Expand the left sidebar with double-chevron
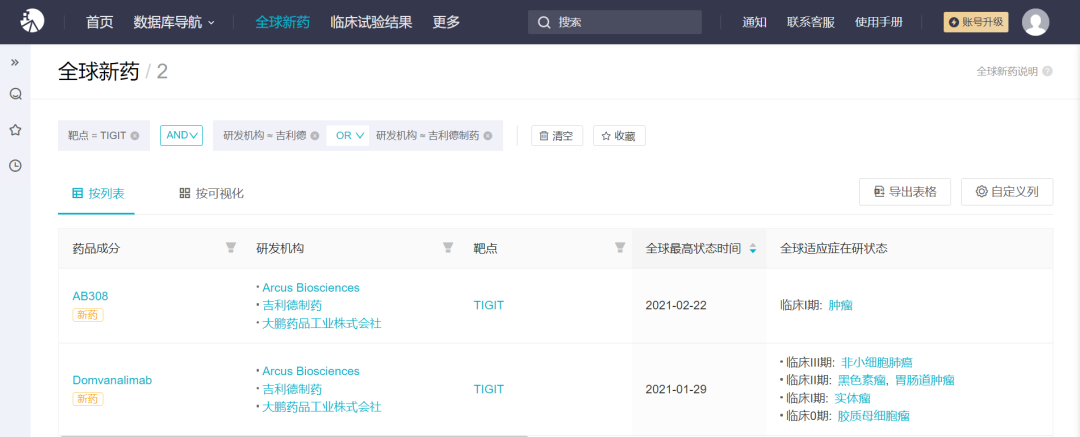 14,62
